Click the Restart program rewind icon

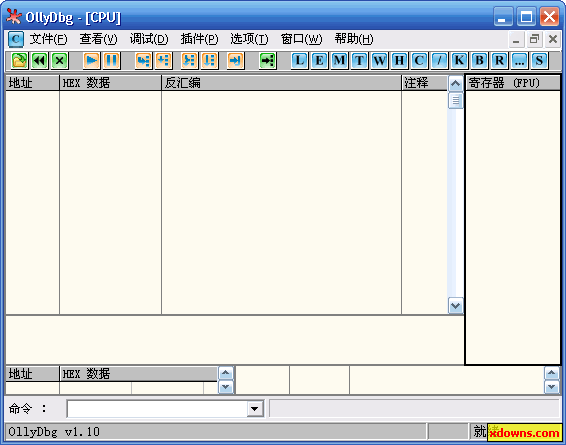click(x=39, y=61)
